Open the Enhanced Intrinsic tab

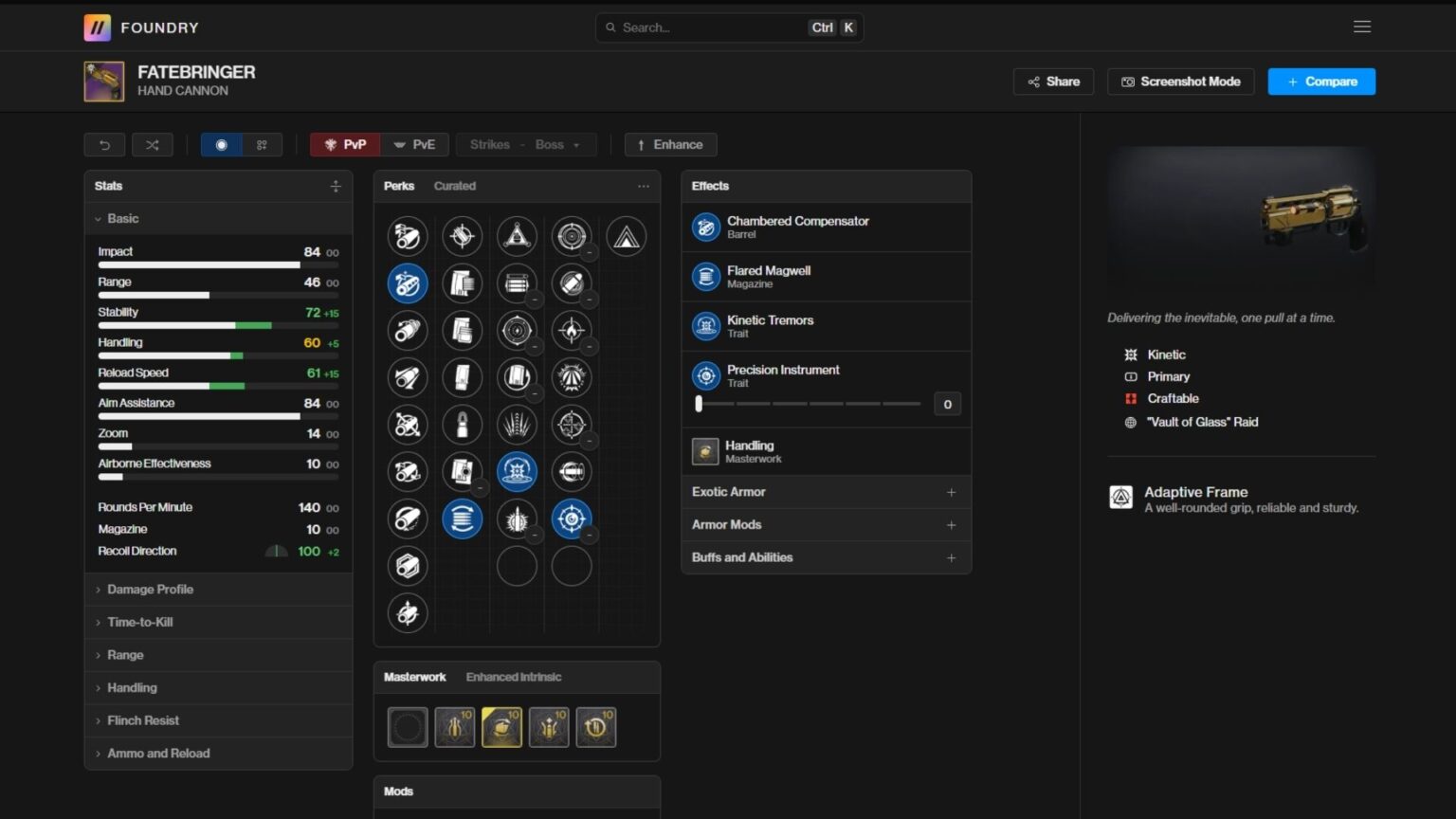click(x=513, y=677)
